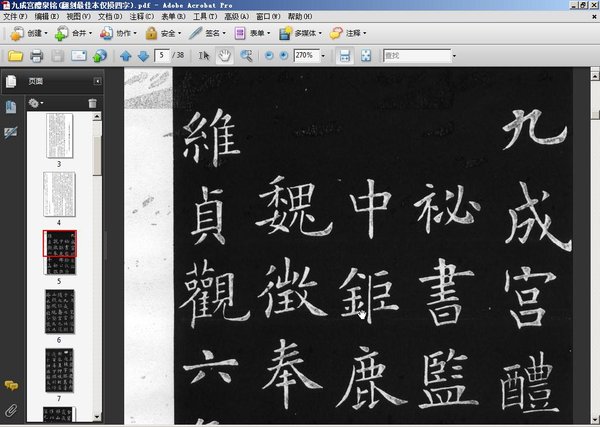Open the Attachments paperclip panel
This screenshot has height=427, width=600.
tap(11, 410)
